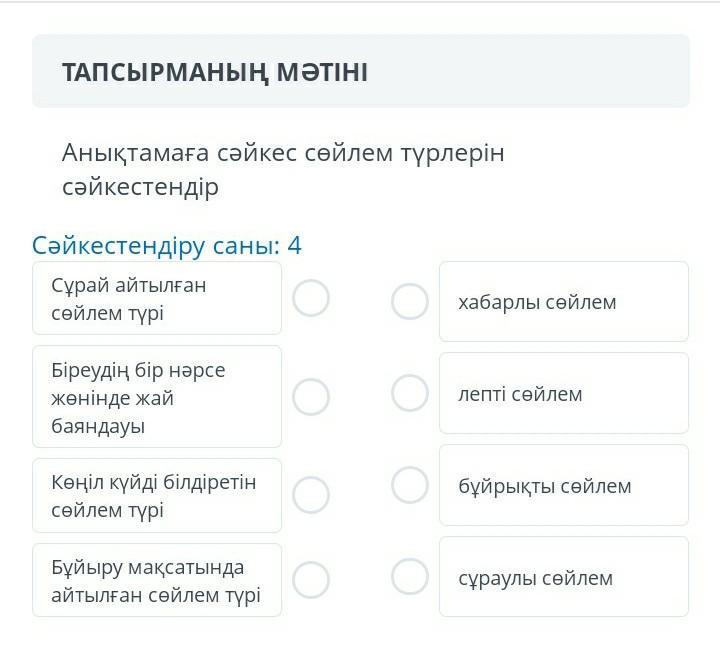The width and height of the screenshot is (720, 649).
Task: Click the 'сұраулы сөйлем' answer card
Action: pos(563,578)
